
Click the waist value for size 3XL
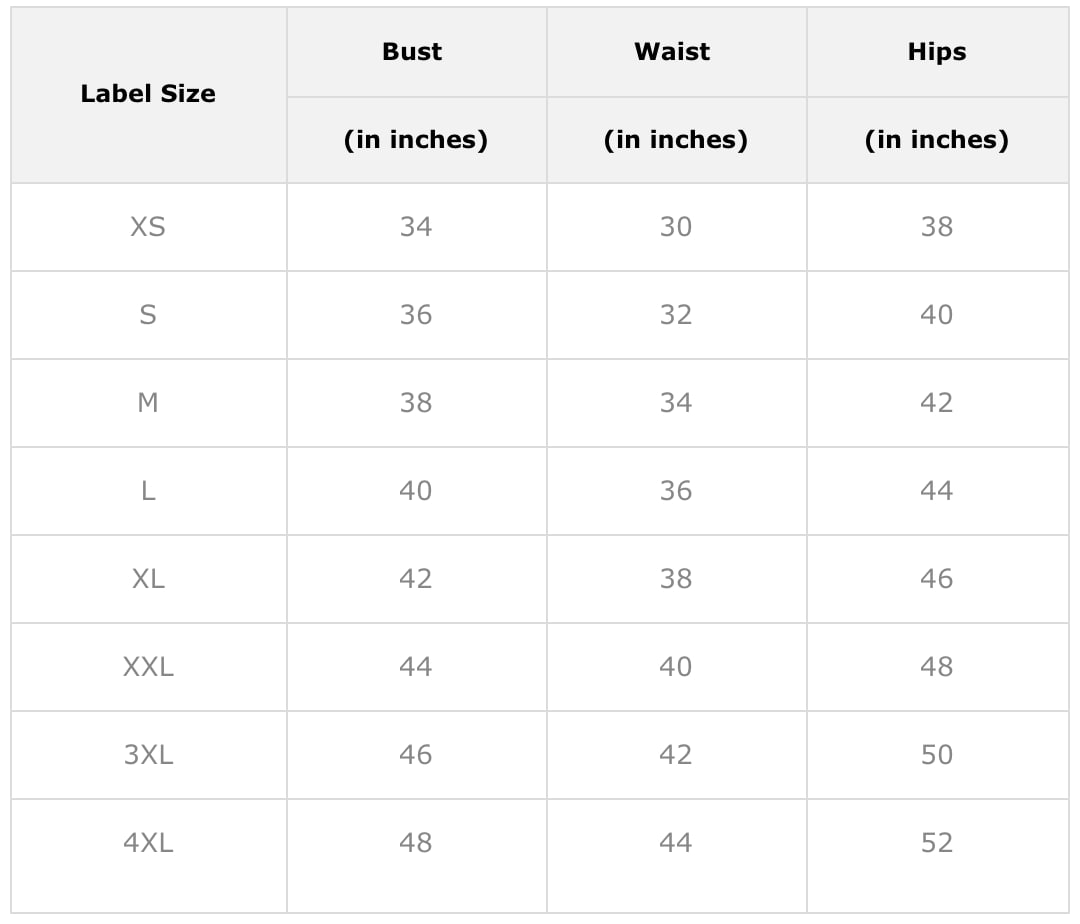pos(676,755)
